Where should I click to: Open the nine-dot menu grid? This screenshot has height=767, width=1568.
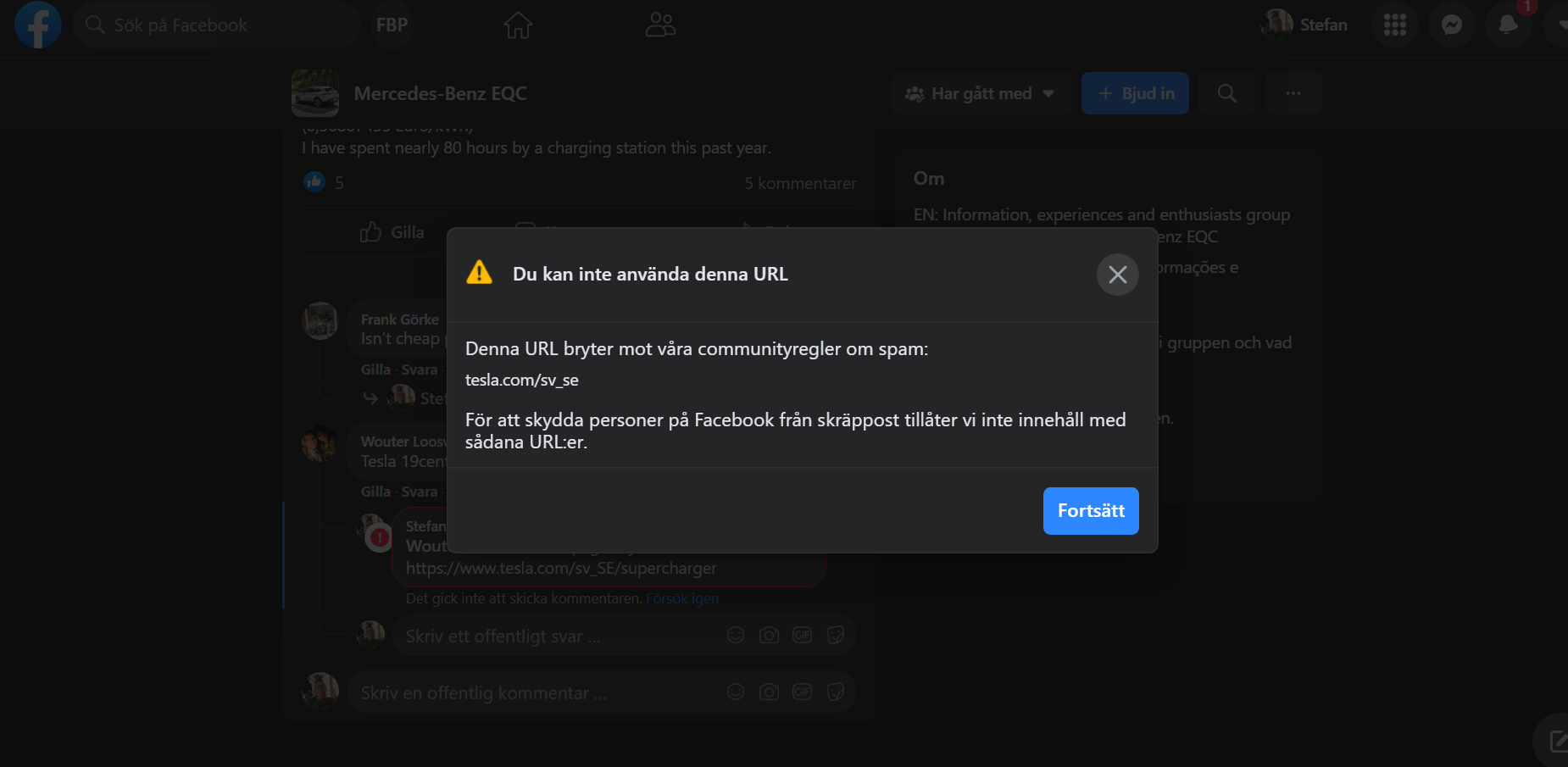pos(1395,25)
